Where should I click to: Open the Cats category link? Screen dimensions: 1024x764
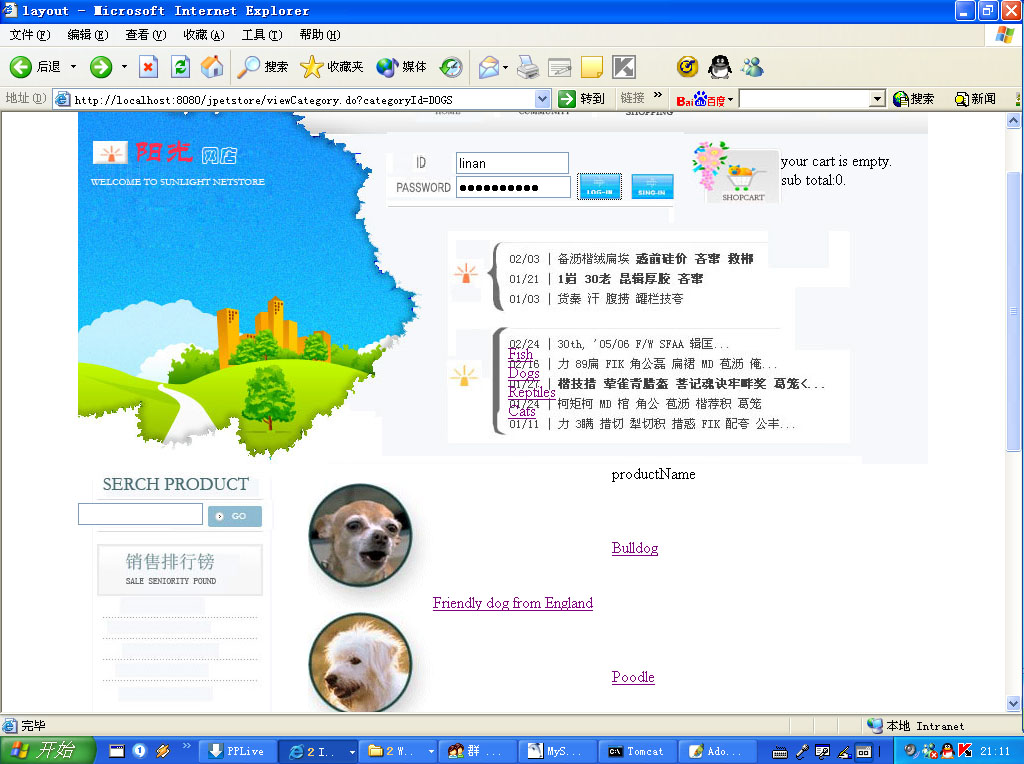click(x=522, y=411)
